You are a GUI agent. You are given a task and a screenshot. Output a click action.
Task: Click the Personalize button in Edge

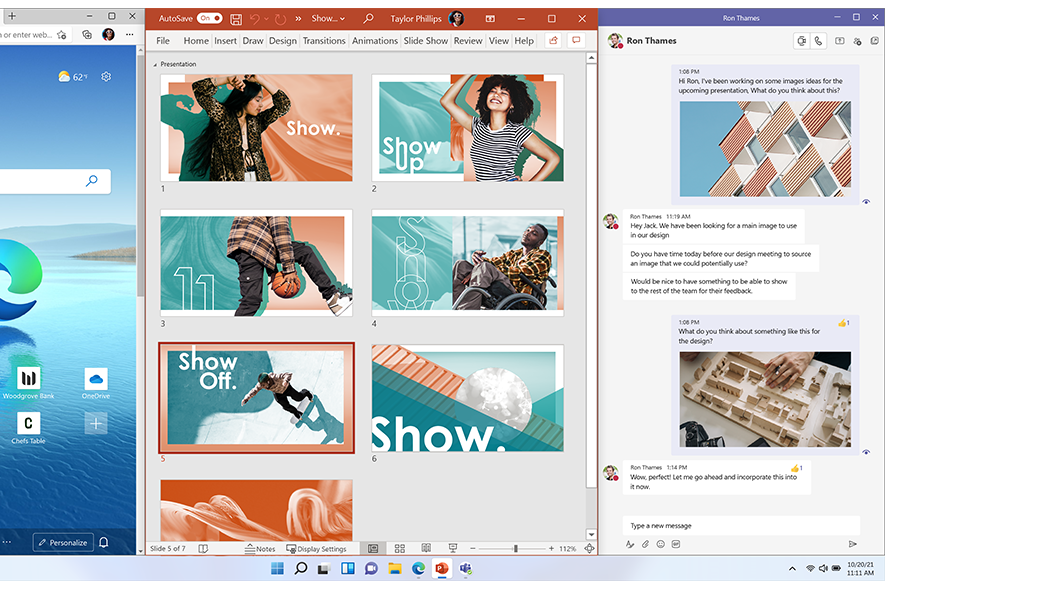tap(62, 542)
